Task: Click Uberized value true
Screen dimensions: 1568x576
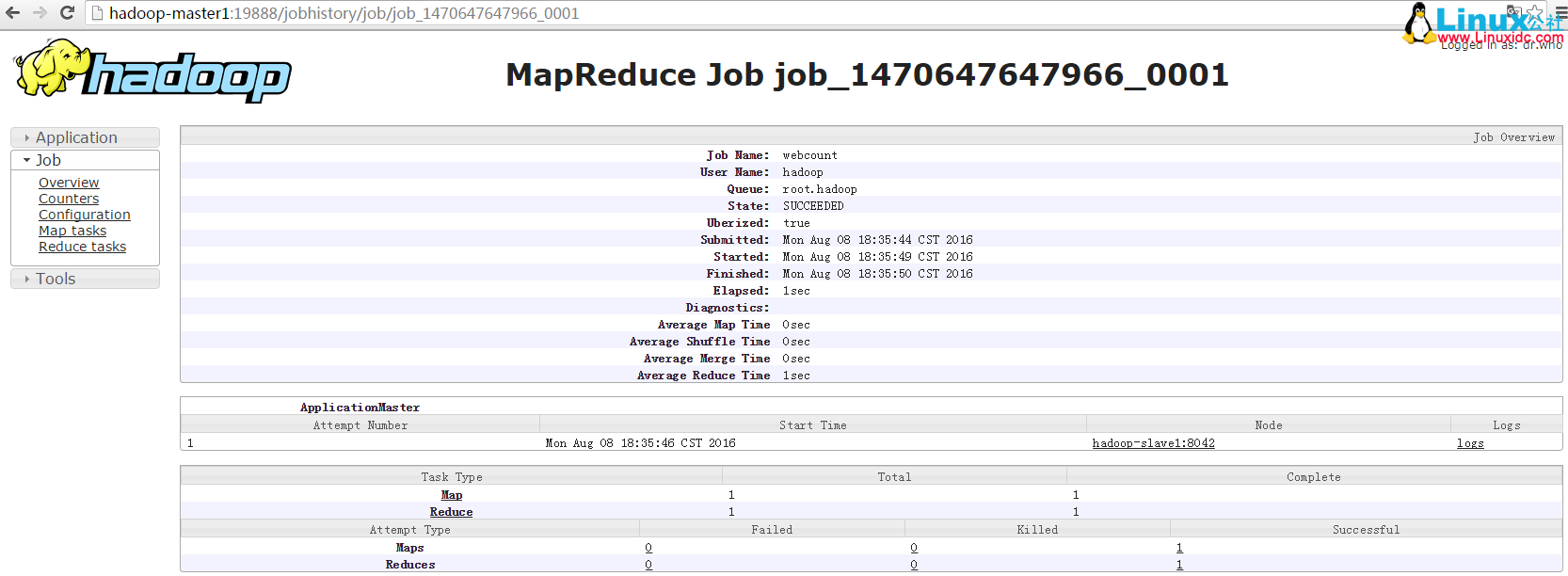Action: pos(796,223)
